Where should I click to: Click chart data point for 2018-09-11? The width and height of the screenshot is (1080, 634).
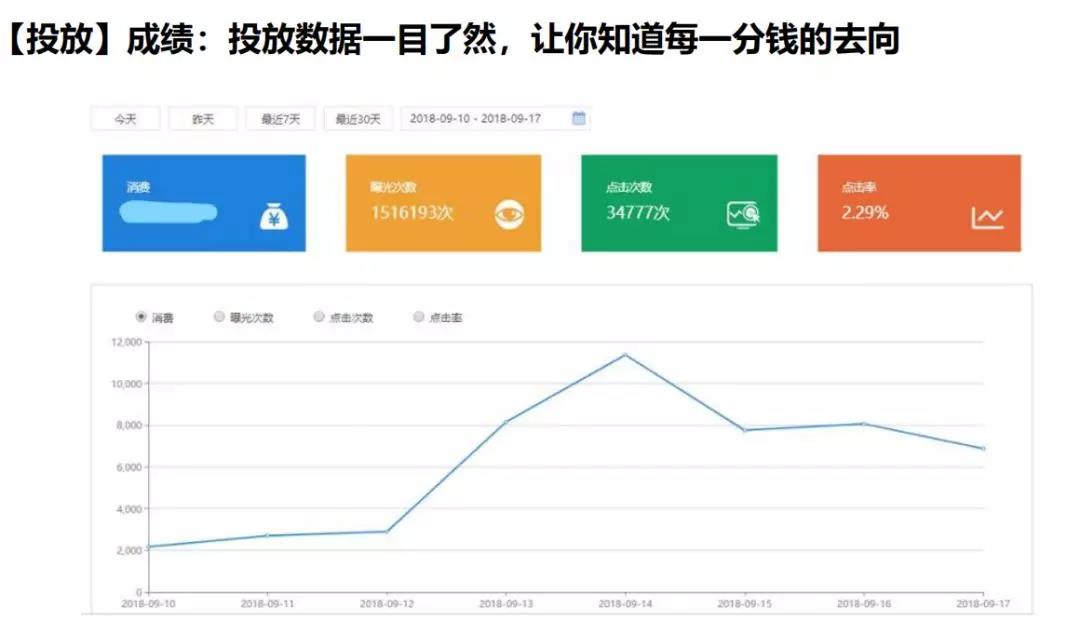267,535
